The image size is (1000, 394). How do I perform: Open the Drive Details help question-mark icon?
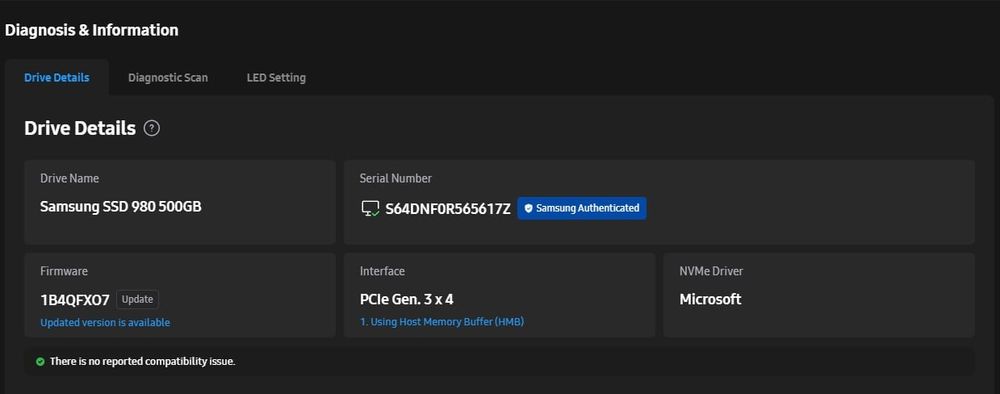pos(152,128)
